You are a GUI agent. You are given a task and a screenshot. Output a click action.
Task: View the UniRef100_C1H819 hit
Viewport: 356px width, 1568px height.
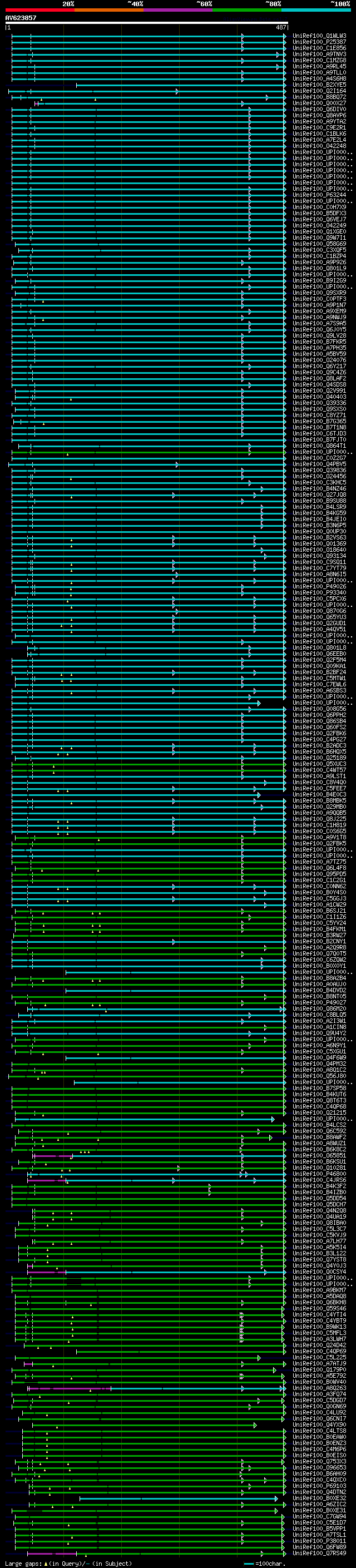point(319,825)
